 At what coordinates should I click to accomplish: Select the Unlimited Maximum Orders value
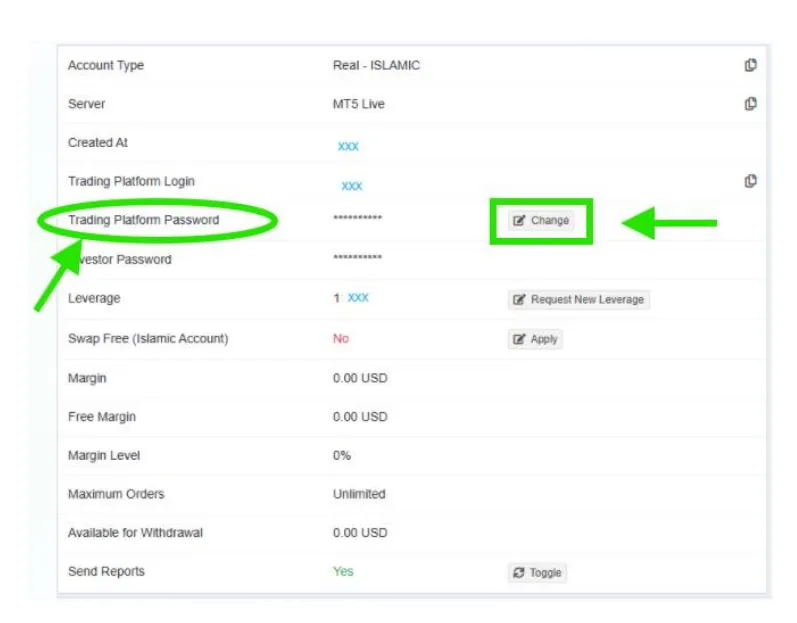coord(359,494)
